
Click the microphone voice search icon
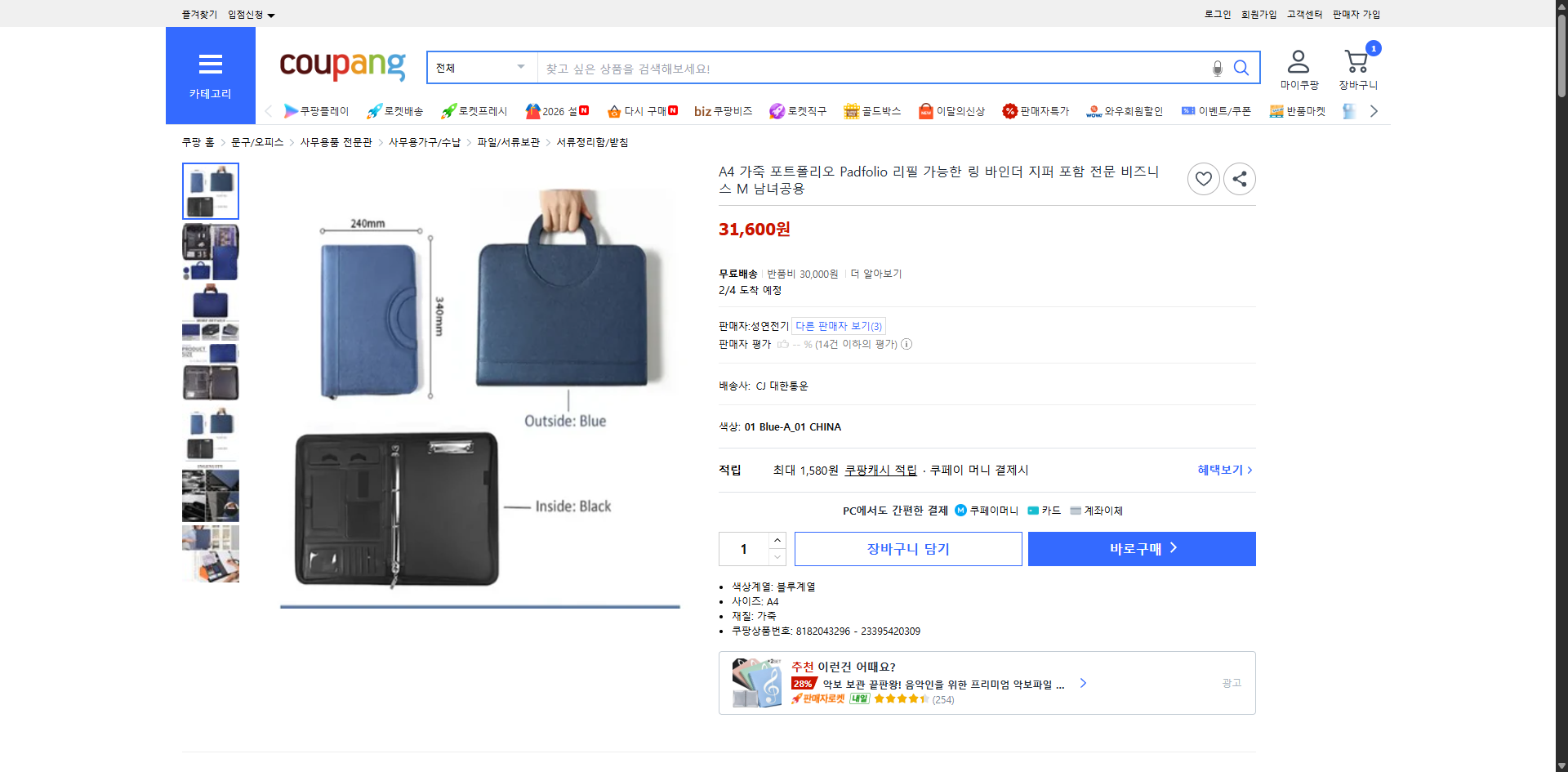tap(1217, 68)
